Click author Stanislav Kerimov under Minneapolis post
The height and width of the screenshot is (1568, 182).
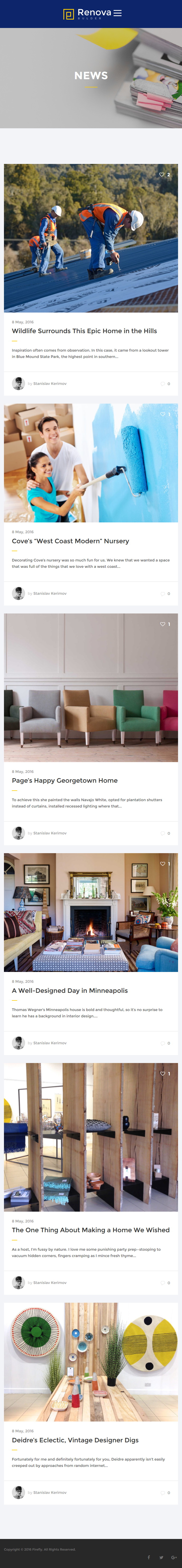point(50,1043)
